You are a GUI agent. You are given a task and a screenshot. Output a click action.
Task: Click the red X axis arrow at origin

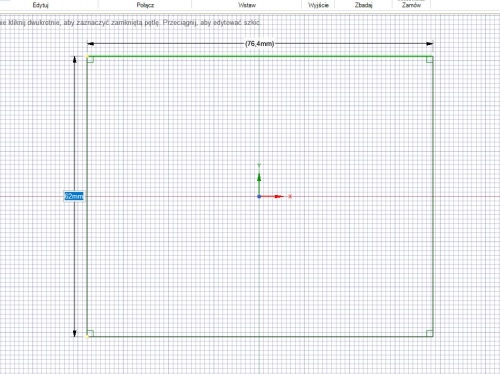(272, 197)
